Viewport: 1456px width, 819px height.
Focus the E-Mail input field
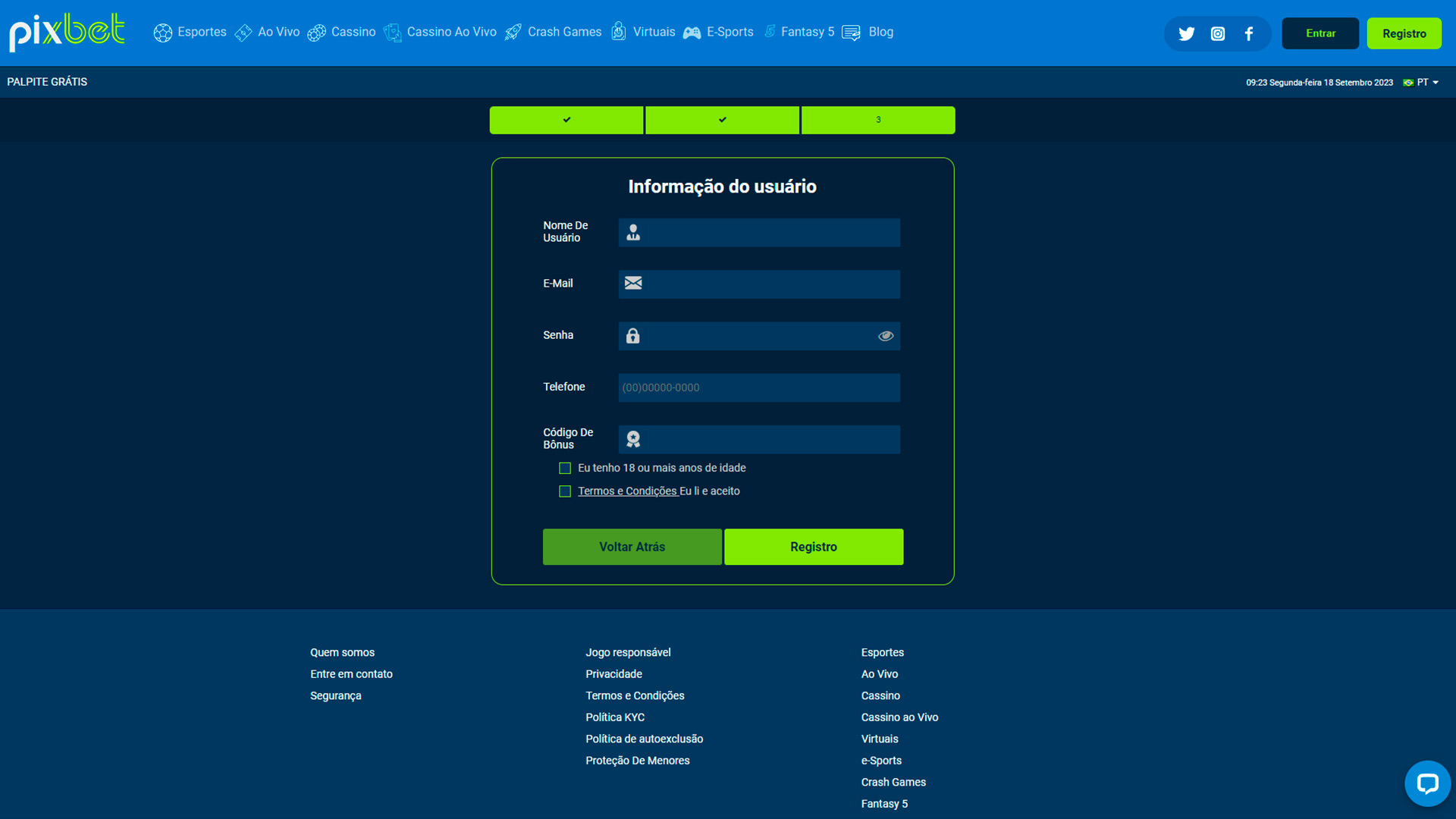pyautogui.click(x=759, y=284)
